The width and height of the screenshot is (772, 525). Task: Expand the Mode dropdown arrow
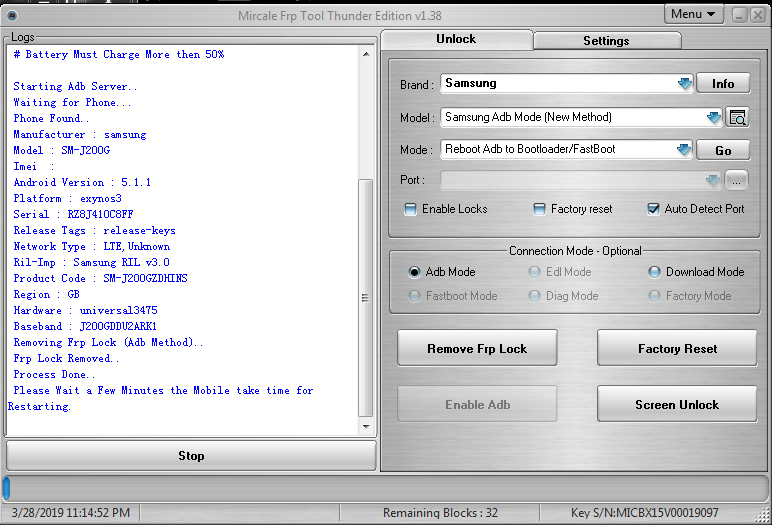coord(683,149)
